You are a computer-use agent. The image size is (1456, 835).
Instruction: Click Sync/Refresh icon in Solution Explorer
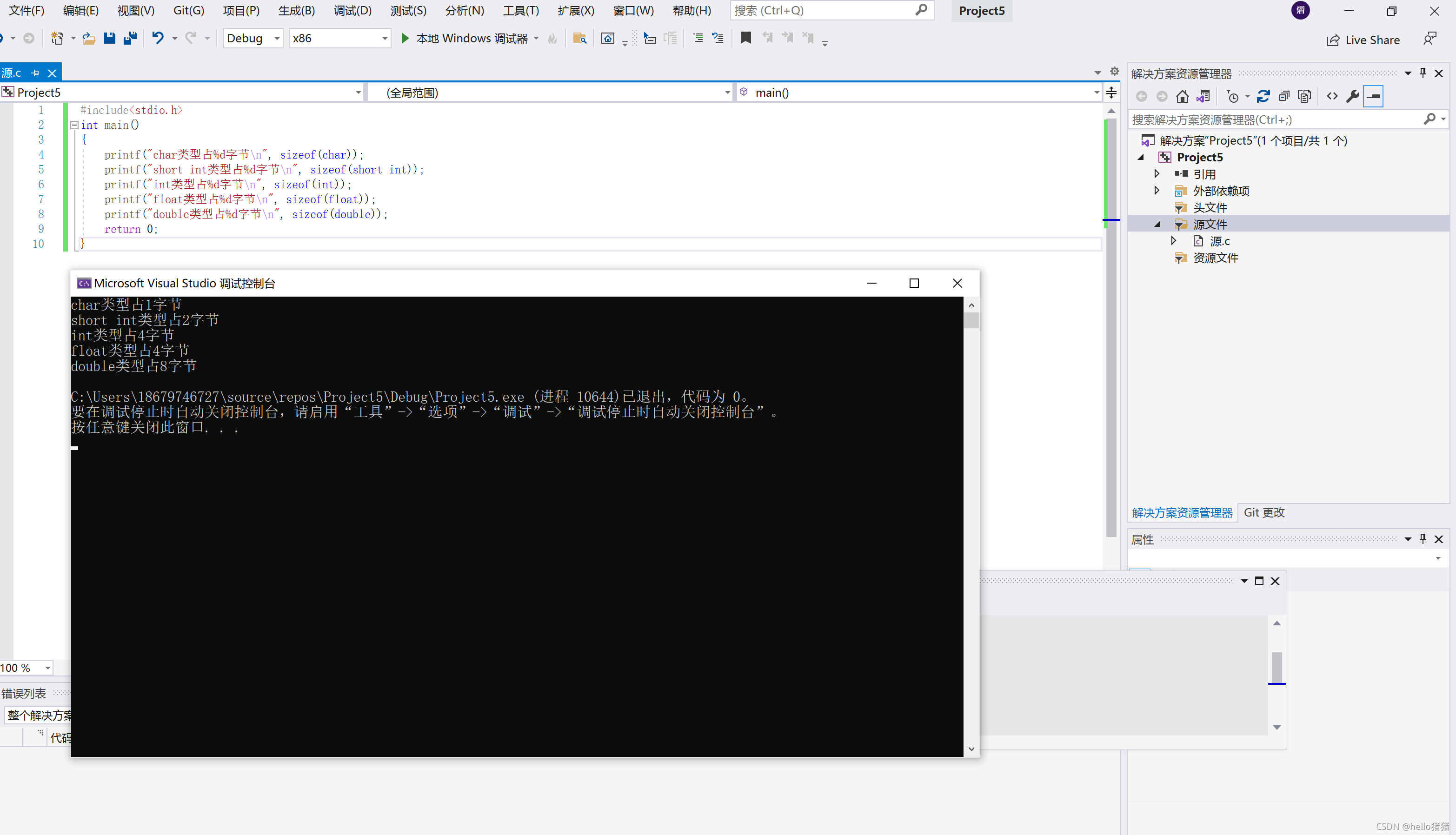coord(1263,96)
